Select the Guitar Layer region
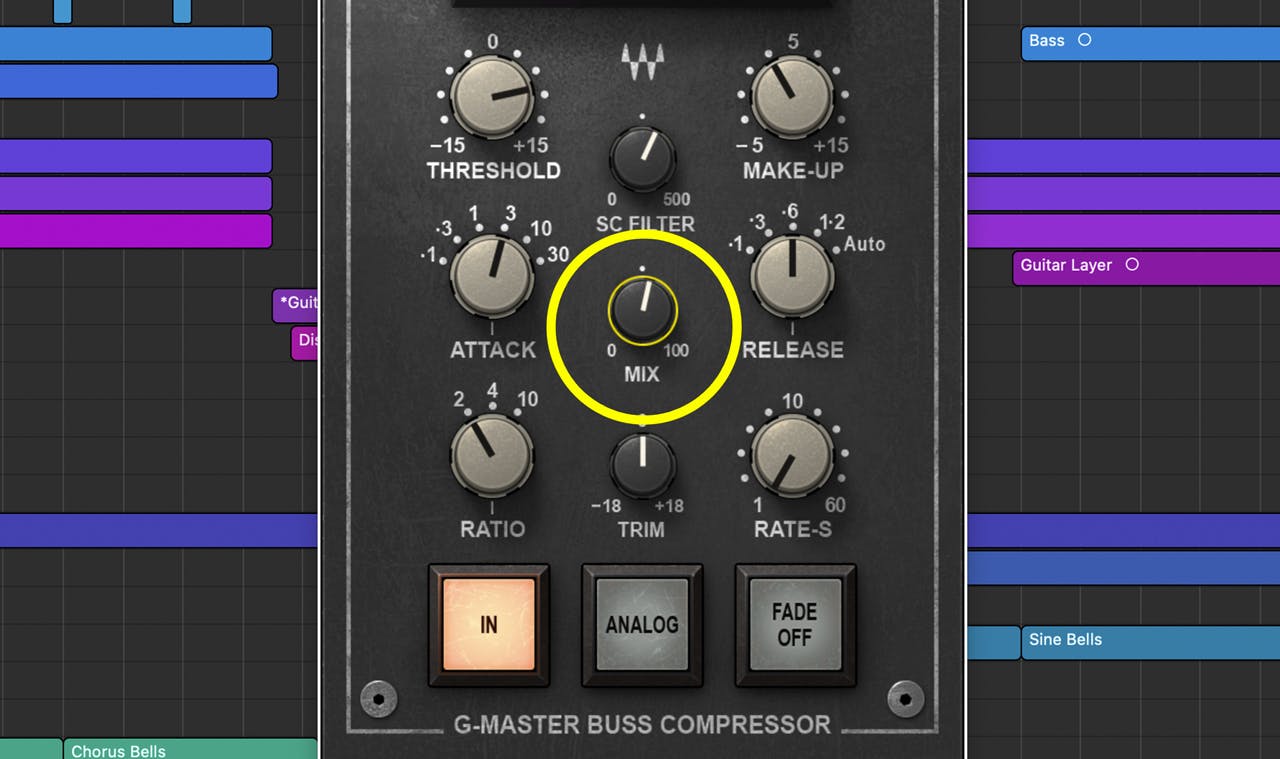The height and width of the screenshot is (759, 1280). click(1146, 266)
